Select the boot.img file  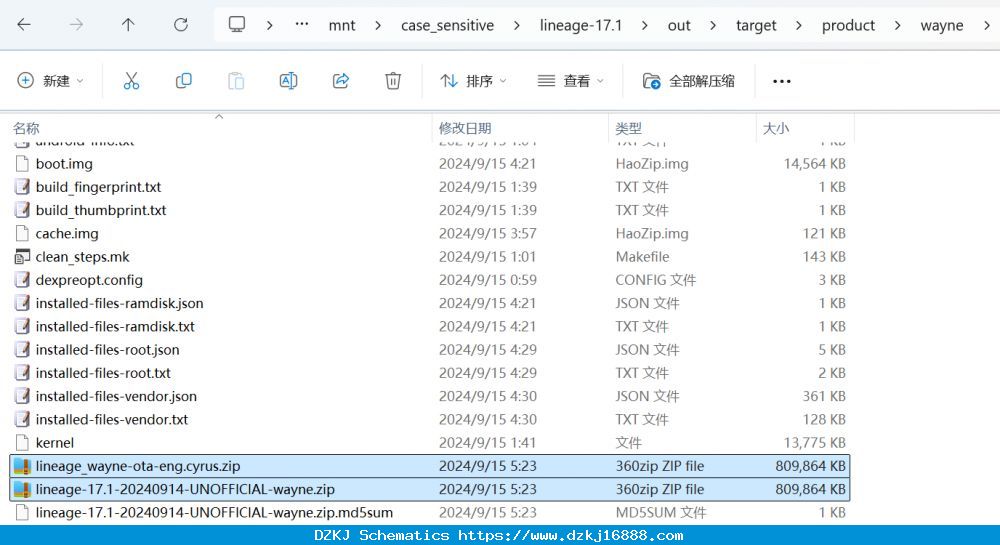tap(430, 164)
